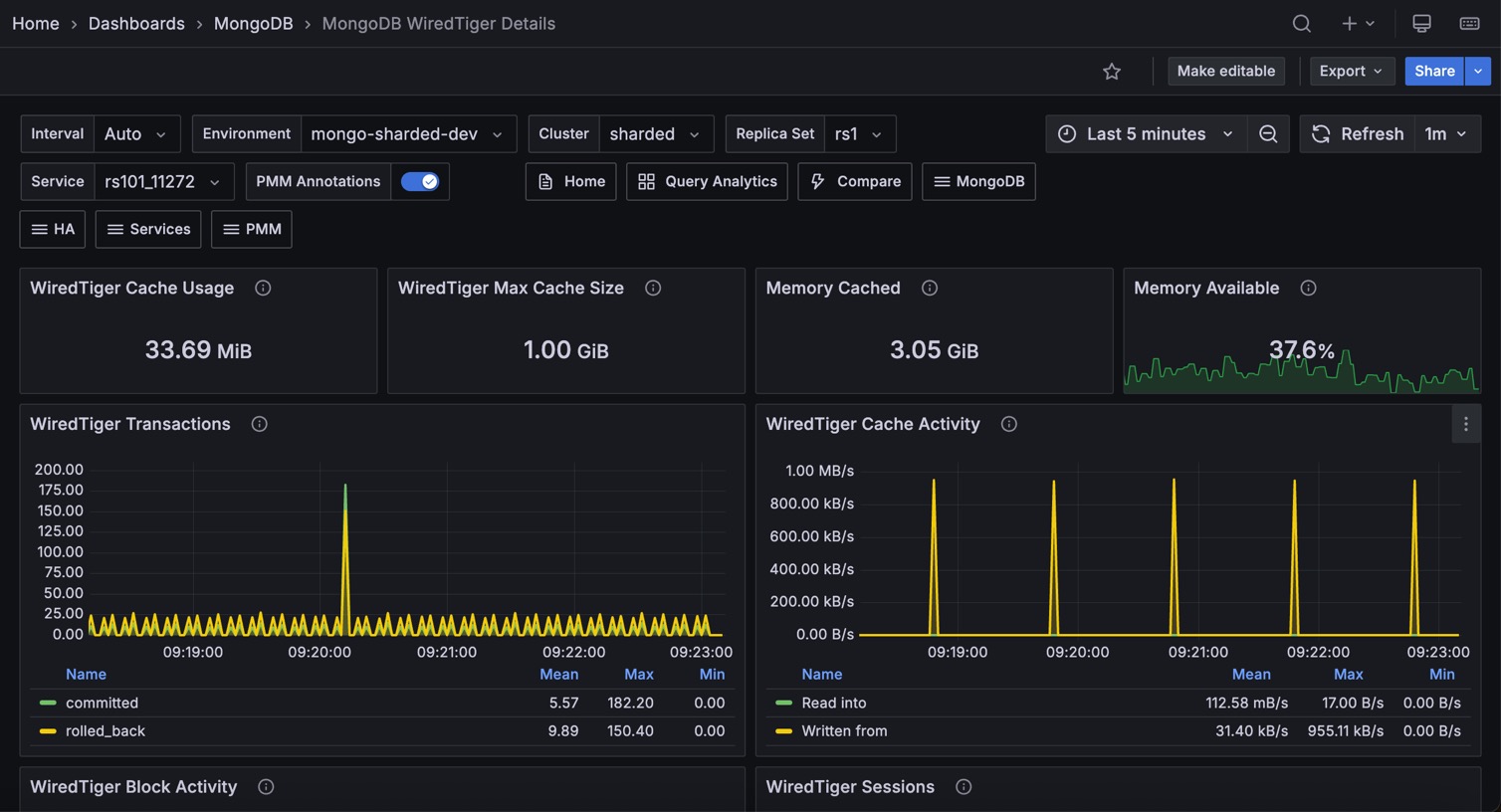Open Query Analytics link
1501x812 pixels.
(707, 182)
